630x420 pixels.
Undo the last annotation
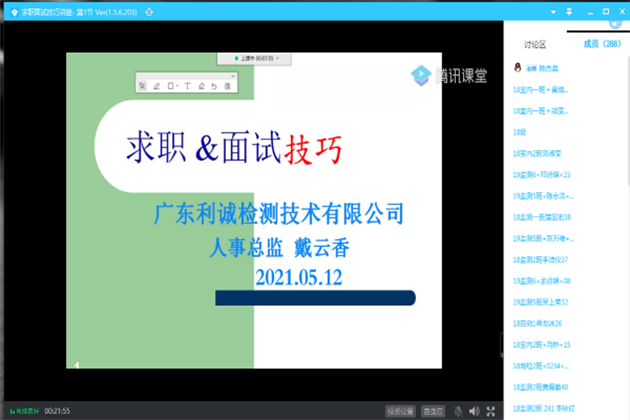(214, 86)
